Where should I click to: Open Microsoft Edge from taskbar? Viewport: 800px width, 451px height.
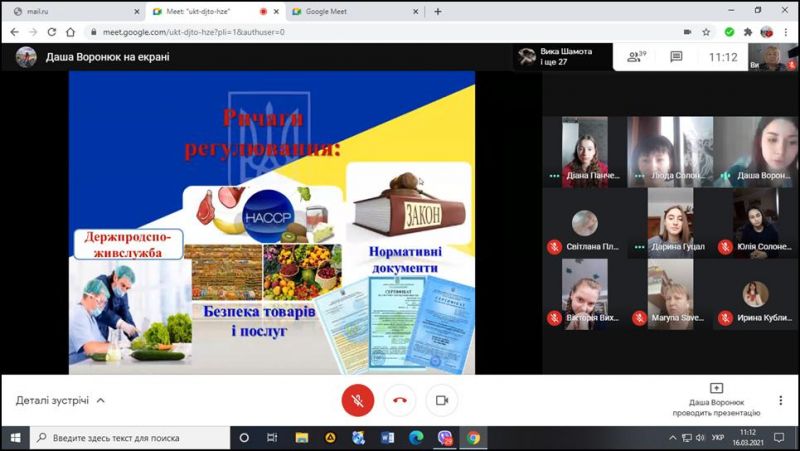point(416,438)
